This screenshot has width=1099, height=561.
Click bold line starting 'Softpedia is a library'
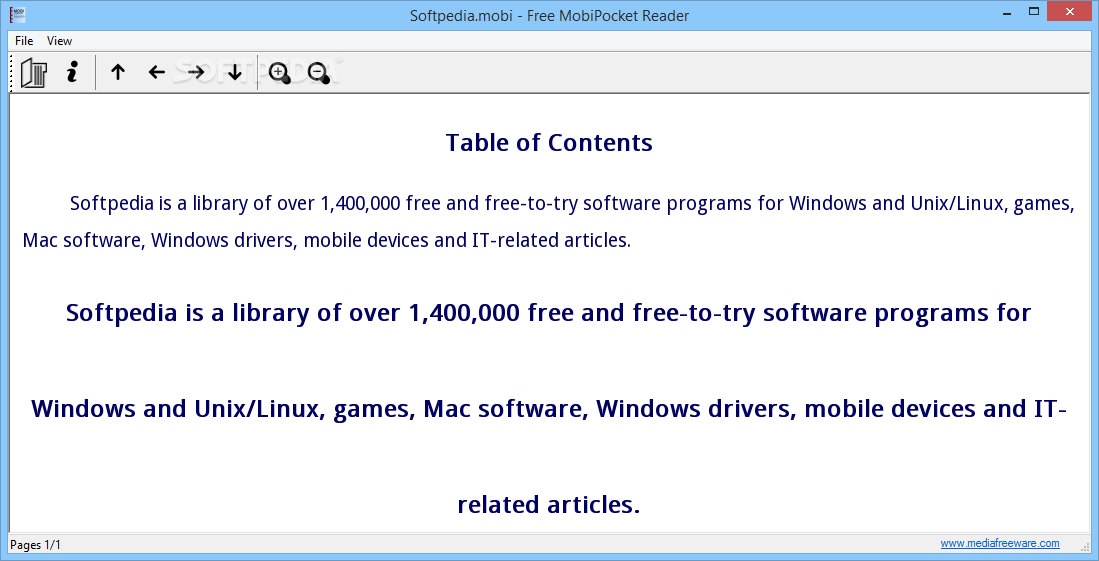(x=549, y=312)
